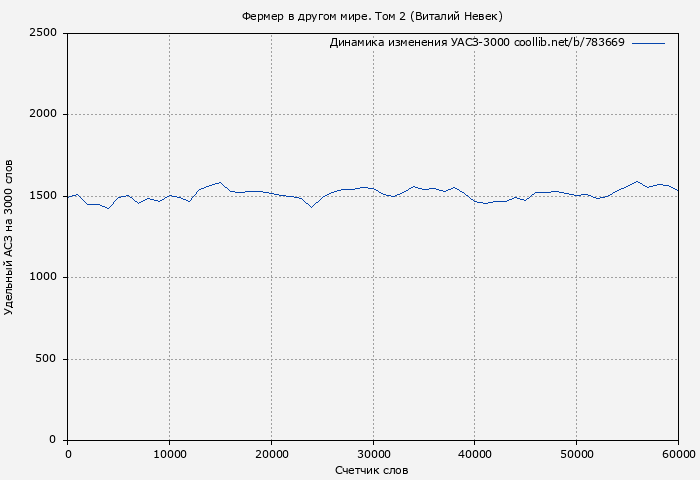Click the blue line sample in legend
The image size is (700, 480).
click(x=648, y=43)
